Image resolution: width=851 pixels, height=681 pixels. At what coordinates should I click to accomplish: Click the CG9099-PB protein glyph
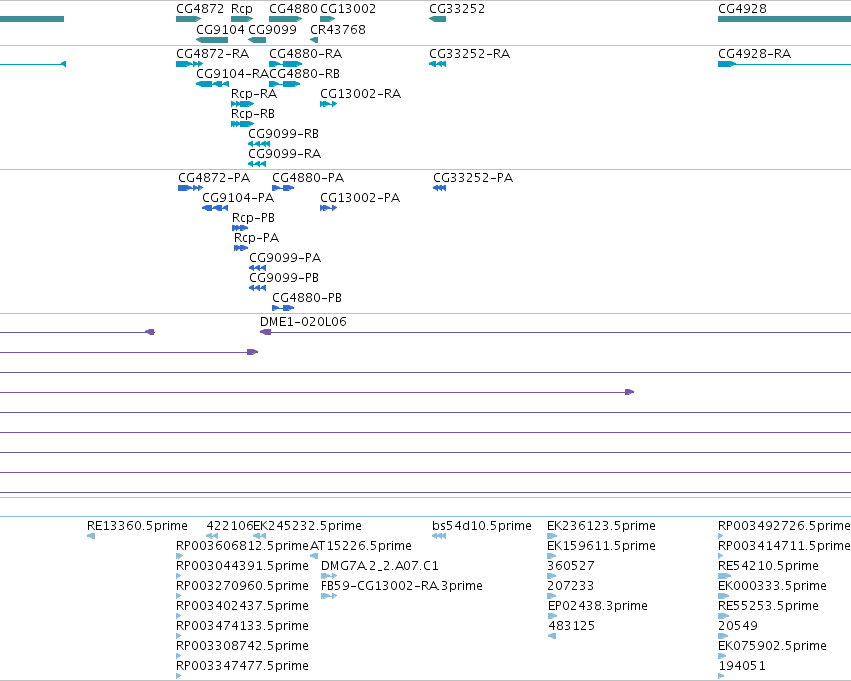pos(257,288)
